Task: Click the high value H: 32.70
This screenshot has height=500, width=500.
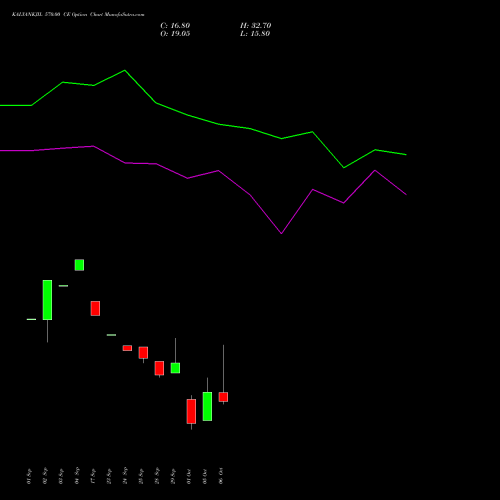Action: (x=255, y=26)
